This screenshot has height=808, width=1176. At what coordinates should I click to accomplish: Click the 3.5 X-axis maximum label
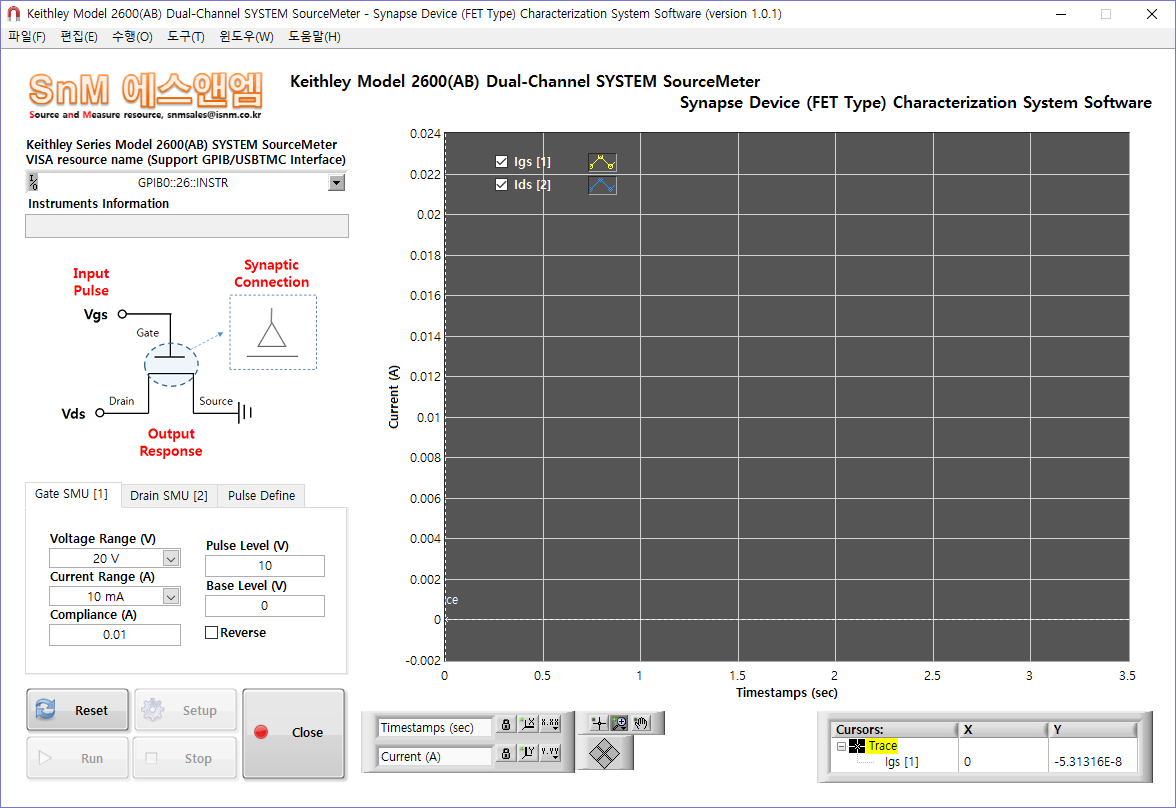coord(1126,676)
